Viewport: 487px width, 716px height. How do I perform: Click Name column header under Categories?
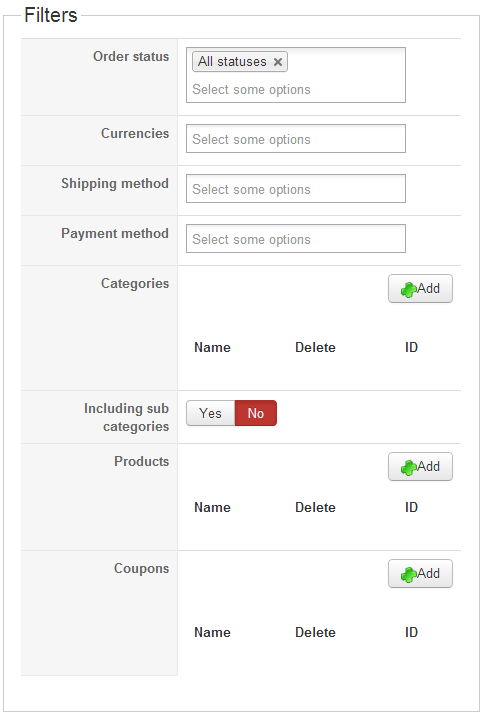click(212, 347)
